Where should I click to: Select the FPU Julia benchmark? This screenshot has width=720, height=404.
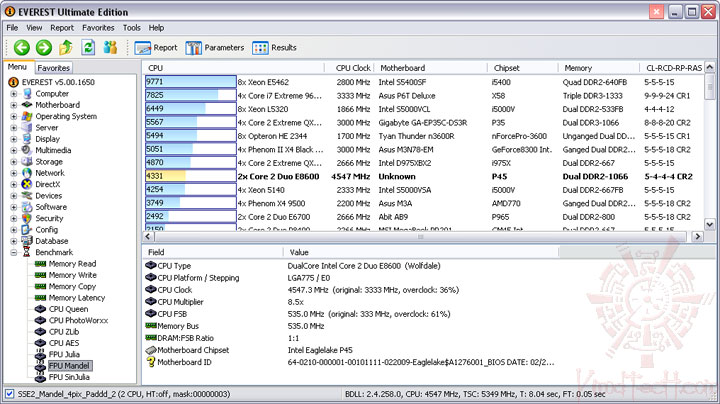[64, 354]
